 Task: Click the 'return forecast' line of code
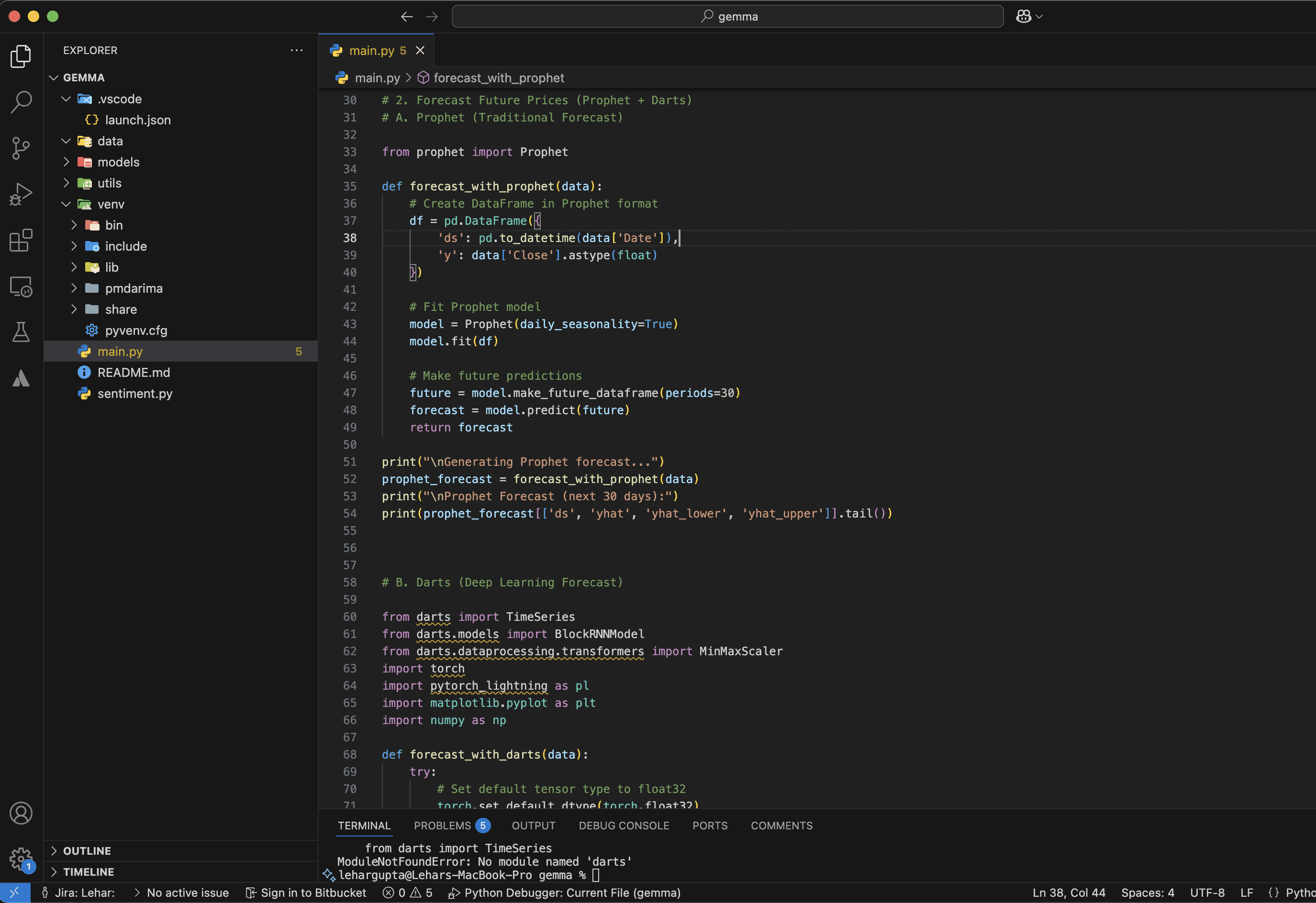[x=461, y=428]
